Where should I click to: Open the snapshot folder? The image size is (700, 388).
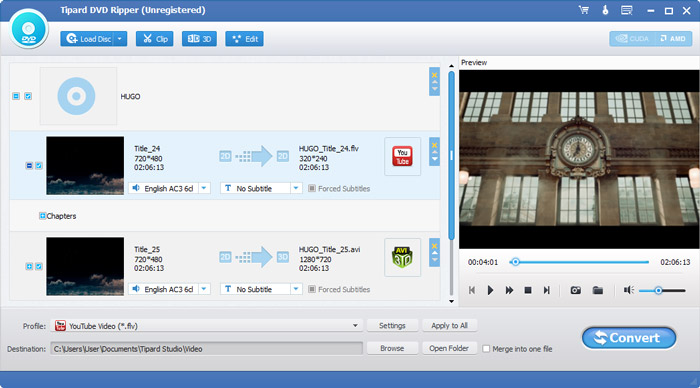tap(597, 290)
